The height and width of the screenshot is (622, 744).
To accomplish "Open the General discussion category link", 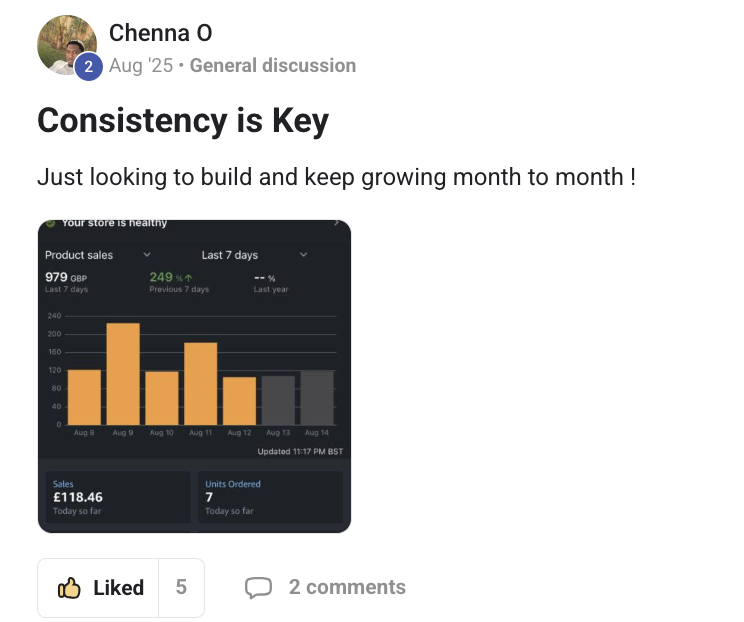I will pos(272,66).
